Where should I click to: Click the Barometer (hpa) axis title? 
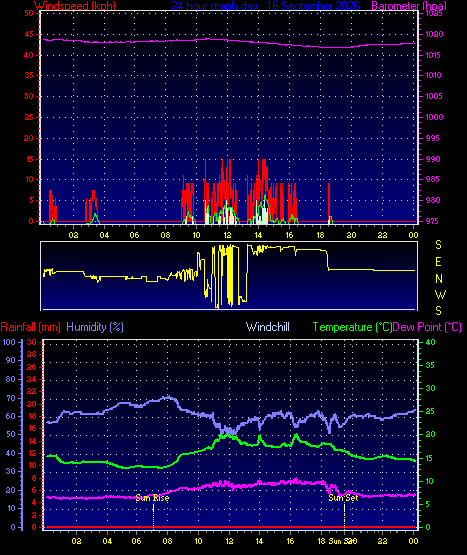point(409,5)
